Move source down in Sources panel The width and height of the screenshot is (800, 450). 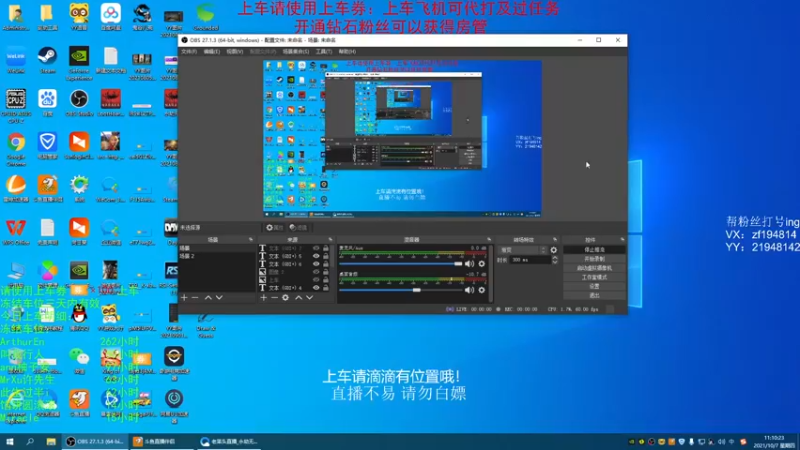310,297
